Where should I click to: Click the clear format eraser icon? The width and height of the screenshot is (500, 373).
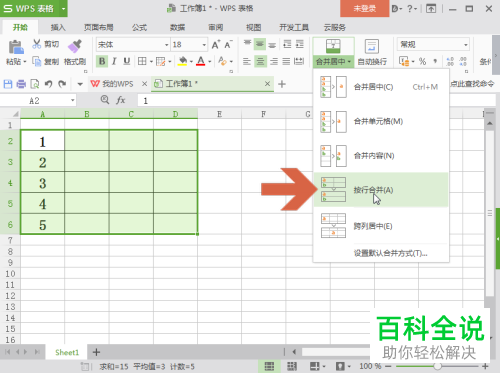click(x=222, y=61)
